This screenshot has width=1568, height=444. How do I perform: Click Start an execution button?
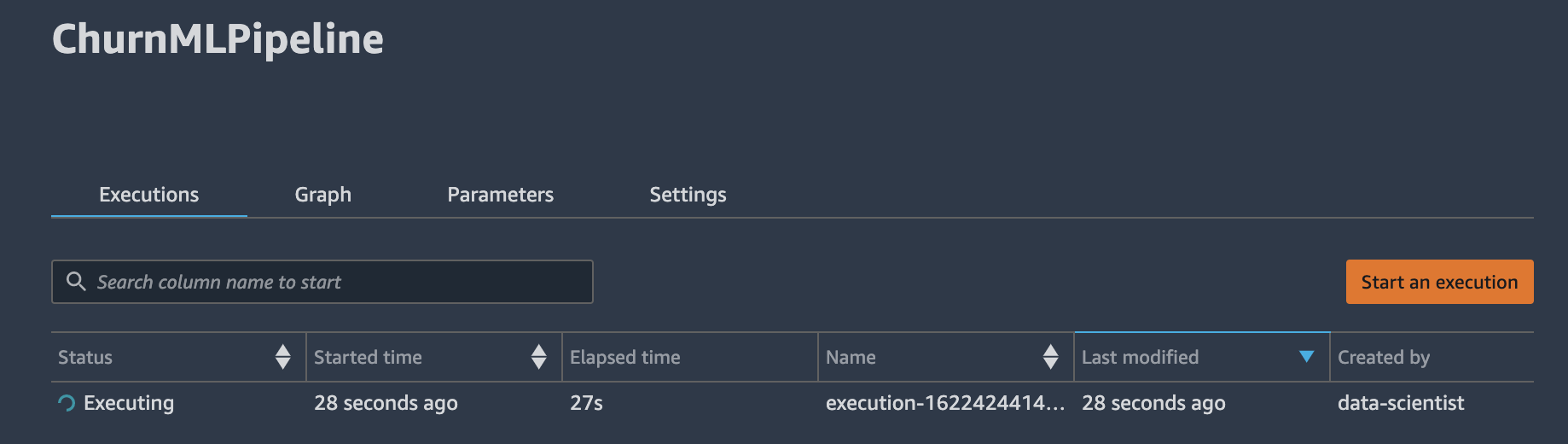pos(1440,282)
